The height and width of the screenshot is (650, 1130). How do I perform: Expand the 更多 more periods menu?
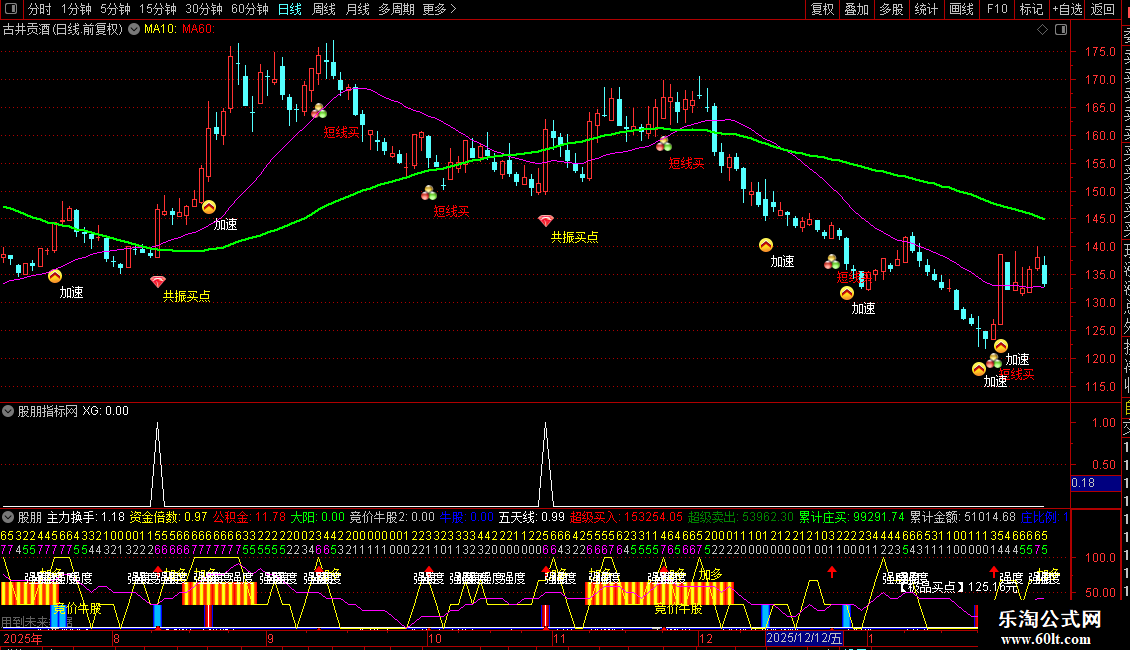pos(439,9)
